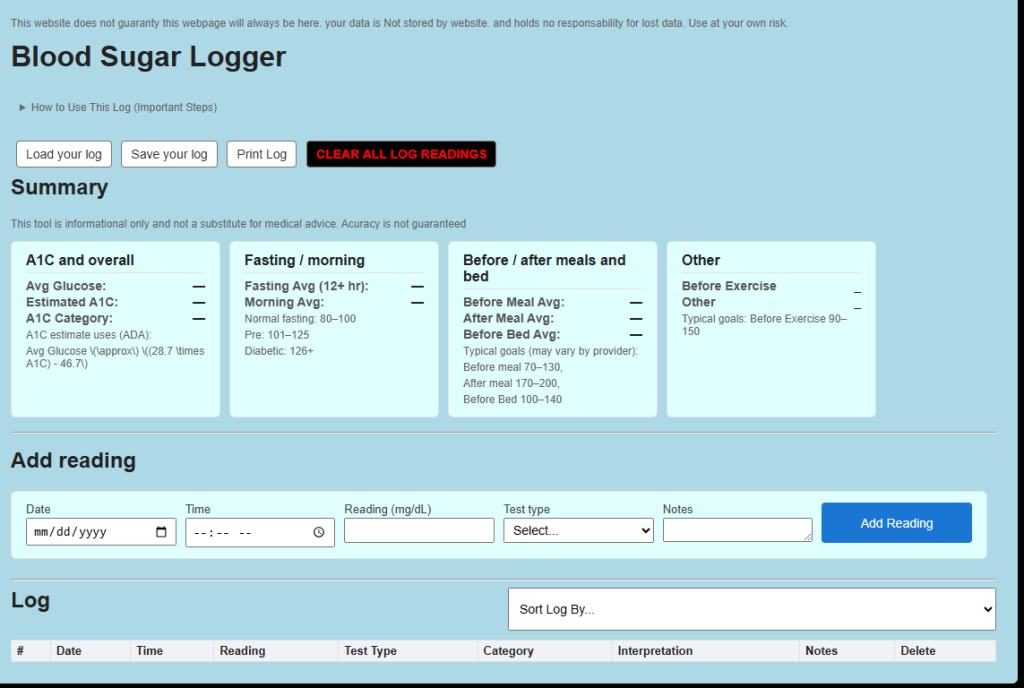Click the Fasting / morning card title
The image size is (1024, 688).
point(304,260)
